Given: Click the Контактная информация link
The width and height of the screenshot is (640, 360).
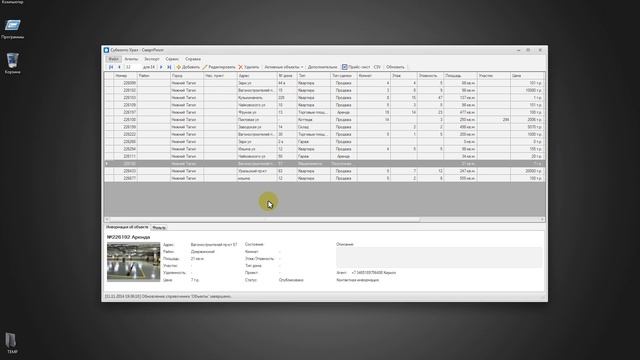Looking at the screenshot, I should [358, 280].
